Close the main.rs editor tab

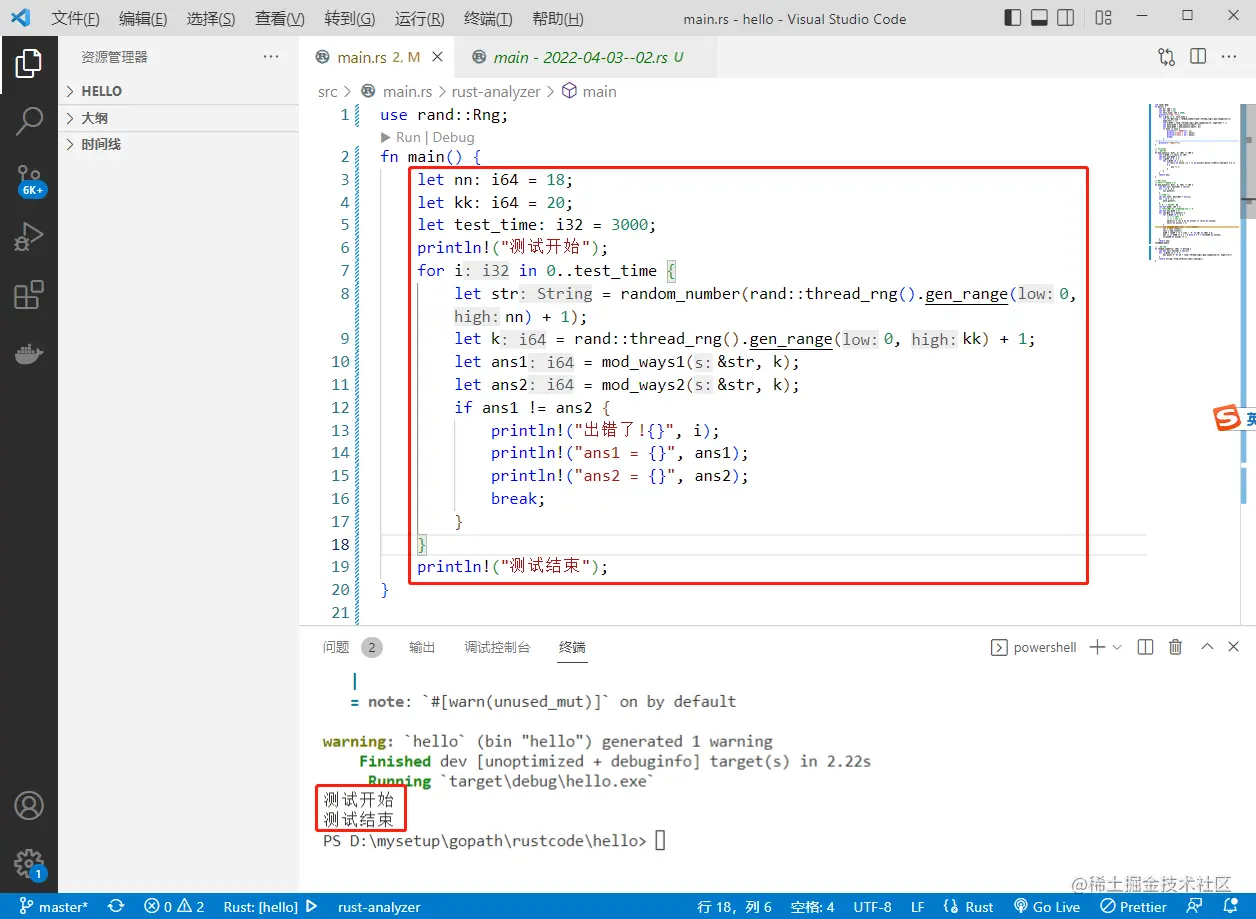(438, 57)
